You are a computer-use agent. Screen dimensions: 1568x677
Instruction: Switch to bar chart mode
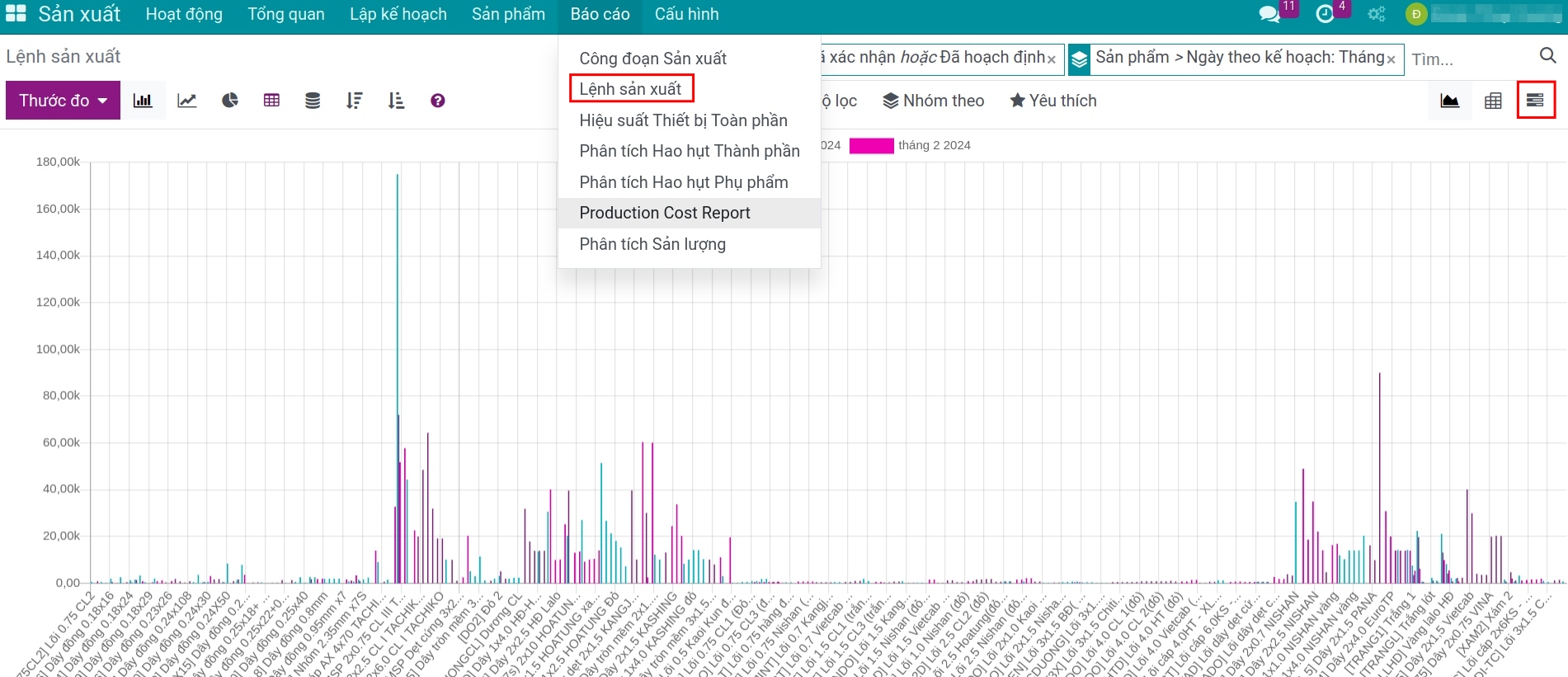pyautogui.click(x=143, y=101)
